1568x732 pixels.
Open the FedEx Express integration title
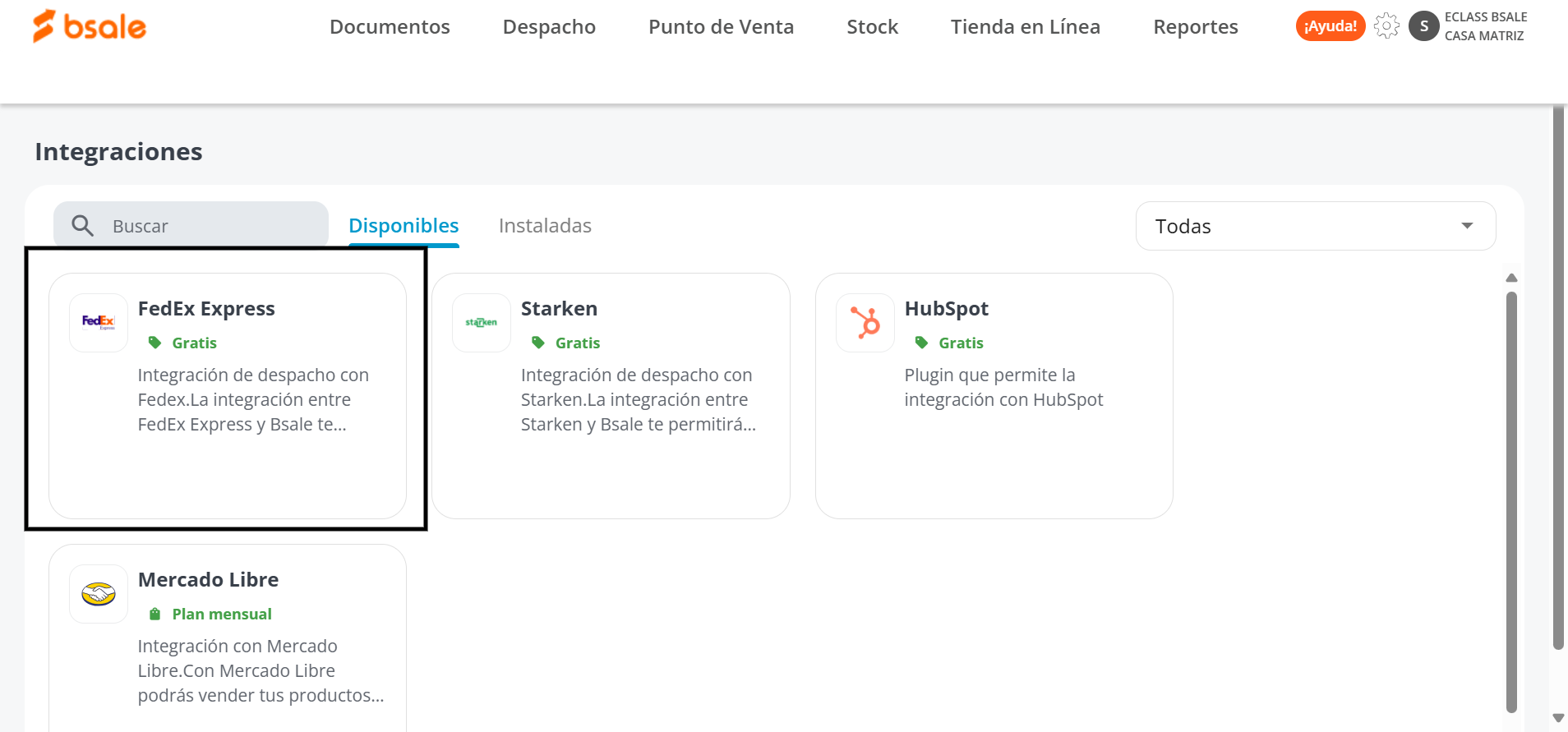pyautogui.click(x=206, y=308)
